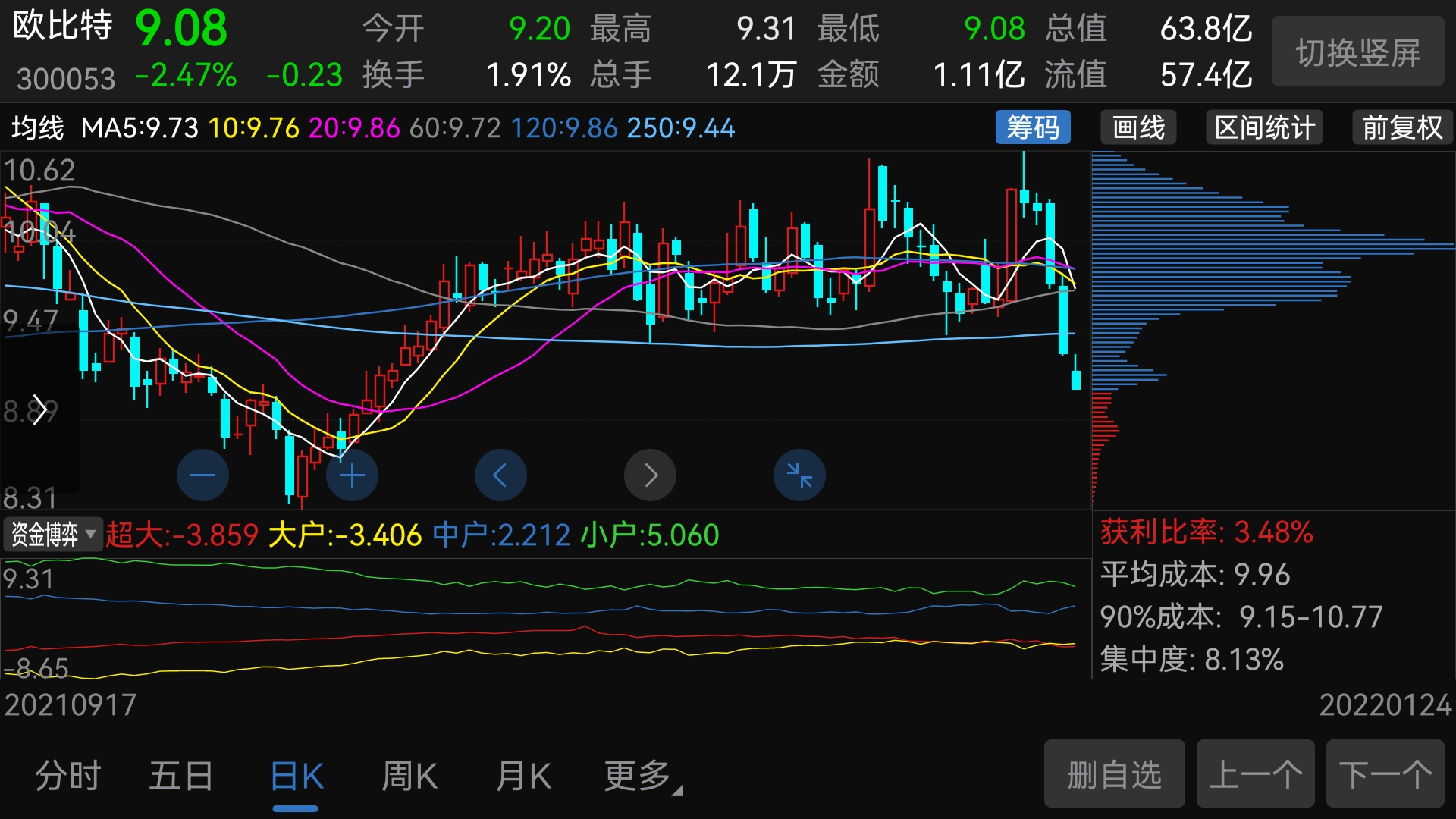Click 总值 63.8亿 market cap
The image size is (1456, 819).
[1149, 29]
